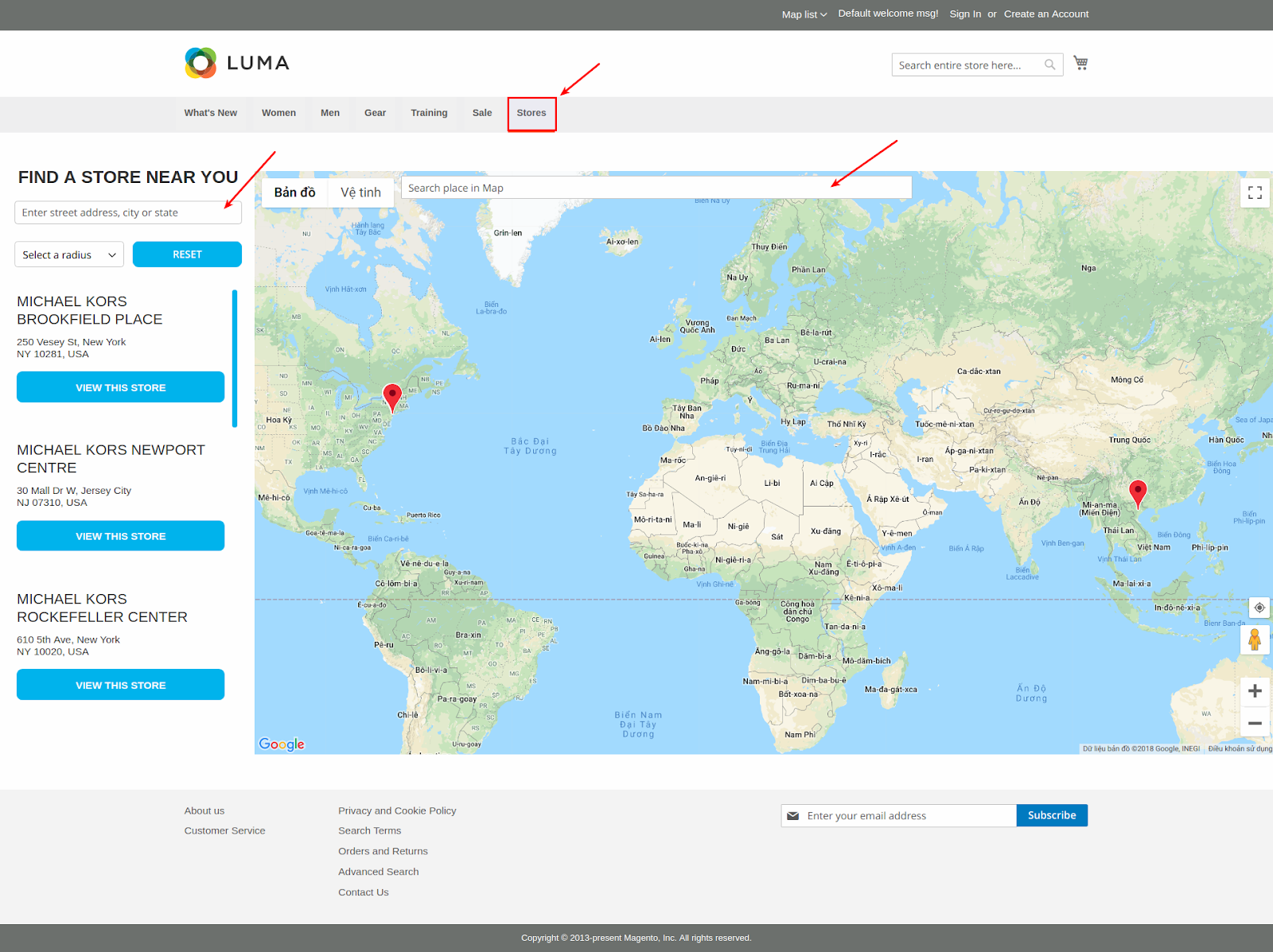This screenshot has width=1273, height=952.
Task: Focus the Search place in Map field
Action: (x=656, y=188)
